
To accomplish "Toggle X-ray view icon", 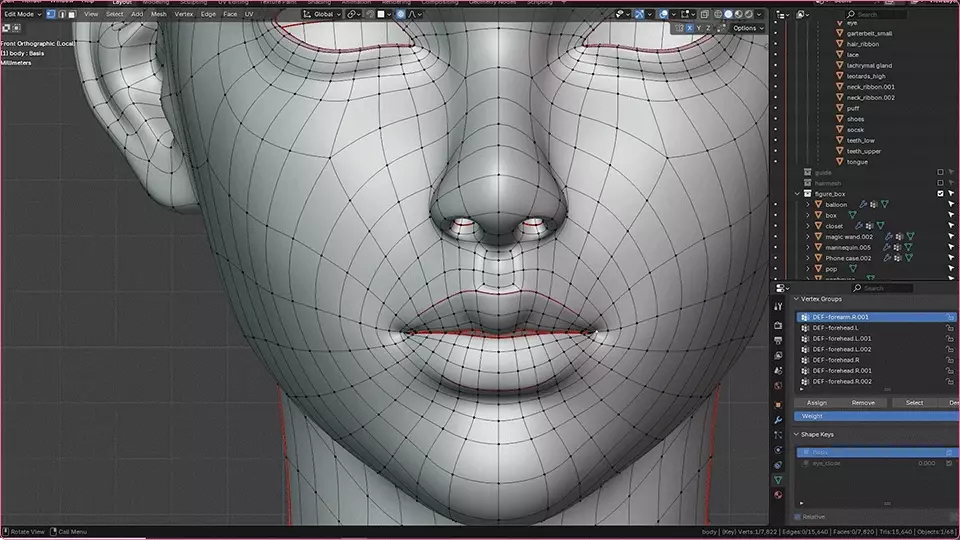I will [705, 14].
